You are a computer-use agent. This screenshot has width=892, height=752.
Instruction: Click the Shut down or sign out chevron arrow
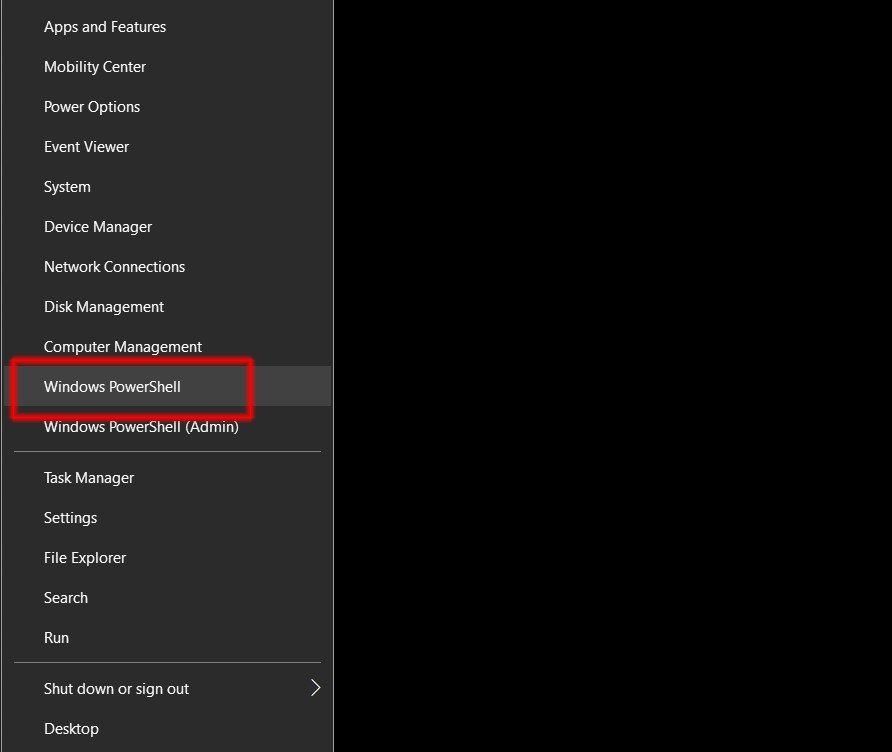(315, 688)
